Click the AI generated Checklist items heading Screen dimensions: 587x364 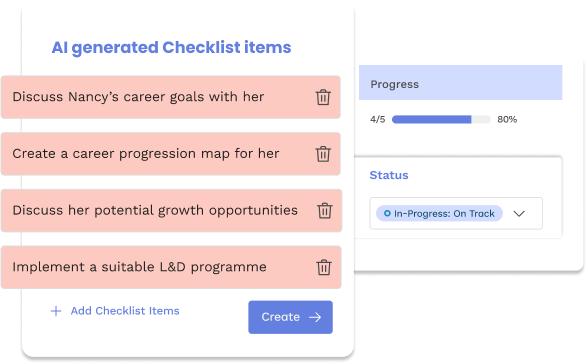[x=171, y=48]
